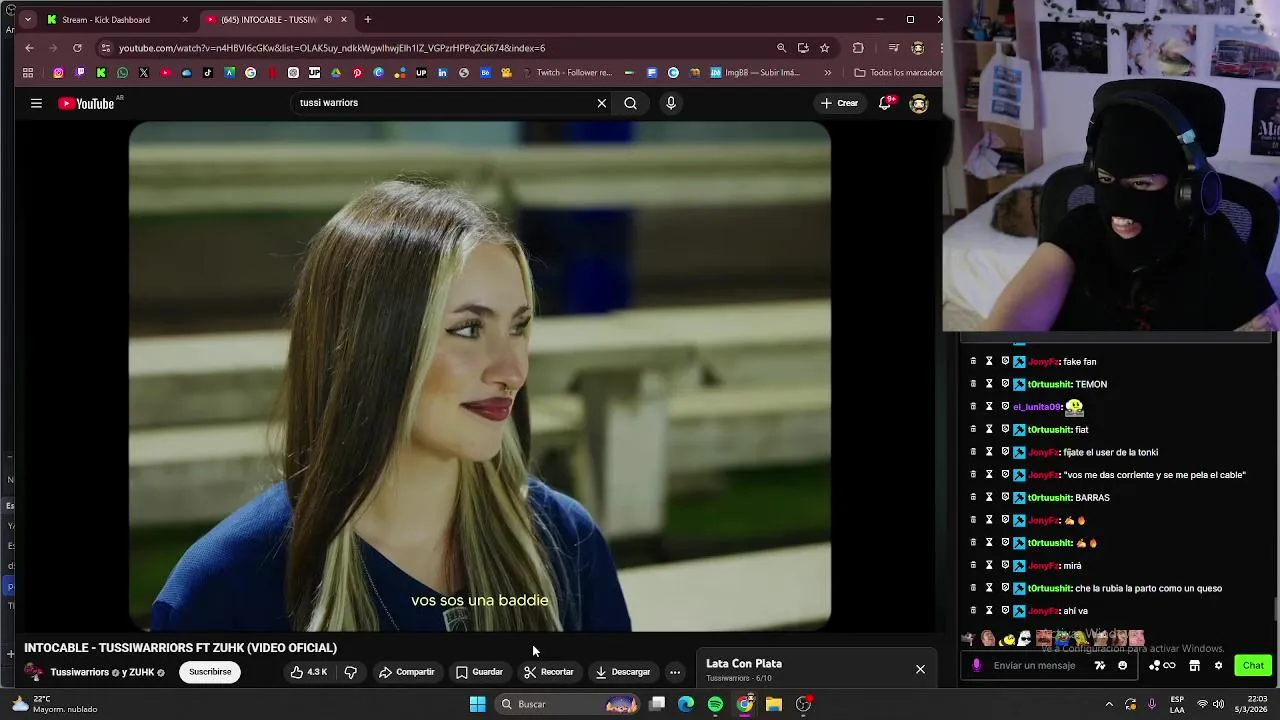Start voice search with the microphone

[671, 103]
